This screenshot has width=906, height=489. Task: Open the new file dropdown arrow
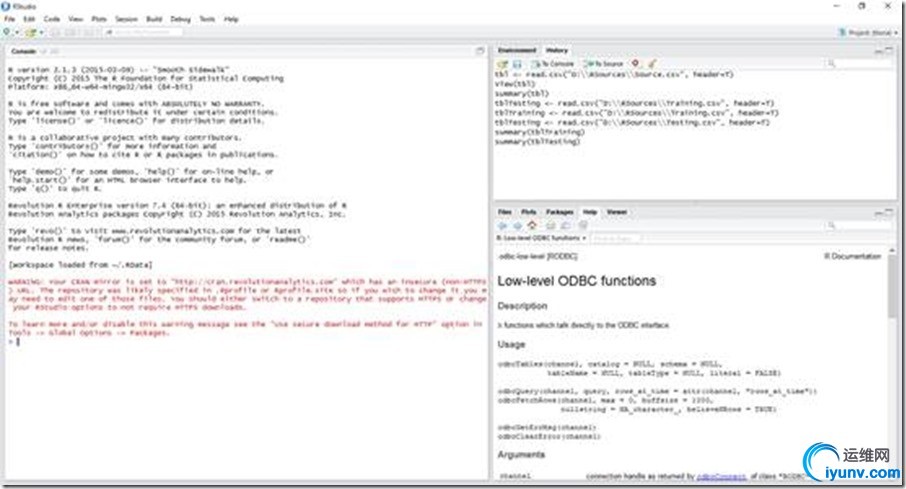[17, 32]
